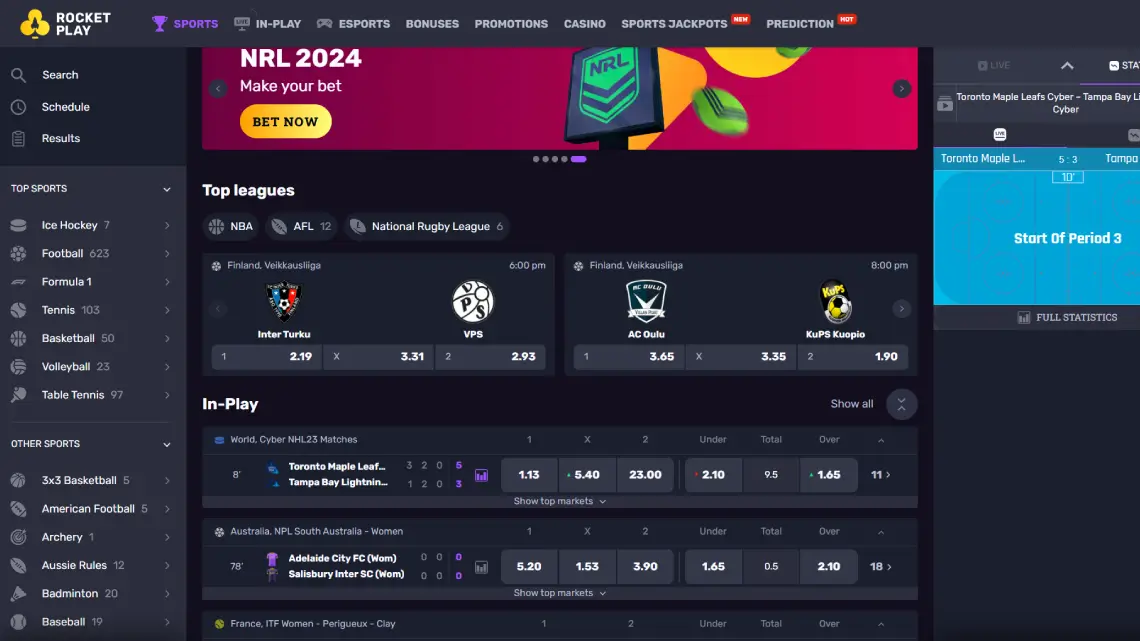The image size is (1140, 641).
Task: Expand Show top markets under Toronto match
Action: click(x=559, y=501)
